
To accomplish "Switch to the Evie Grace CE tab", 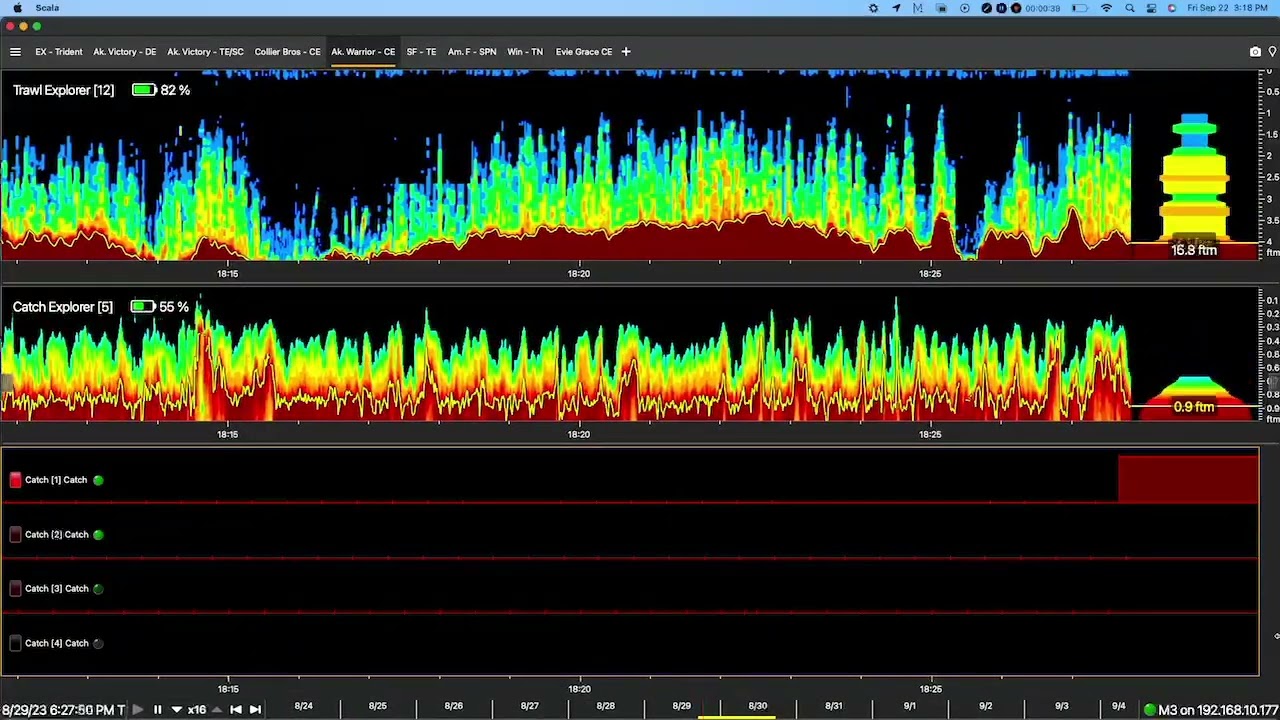I will (x=584, y=52).
